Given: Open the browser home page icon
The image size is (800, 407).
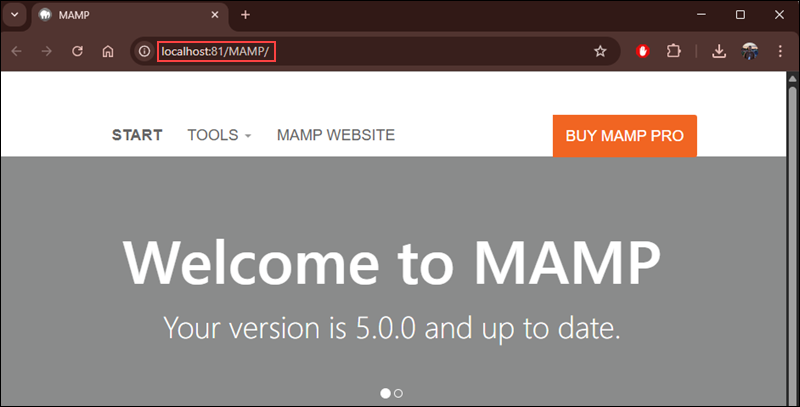Looking at the screenshot, I should coord(108,51).
